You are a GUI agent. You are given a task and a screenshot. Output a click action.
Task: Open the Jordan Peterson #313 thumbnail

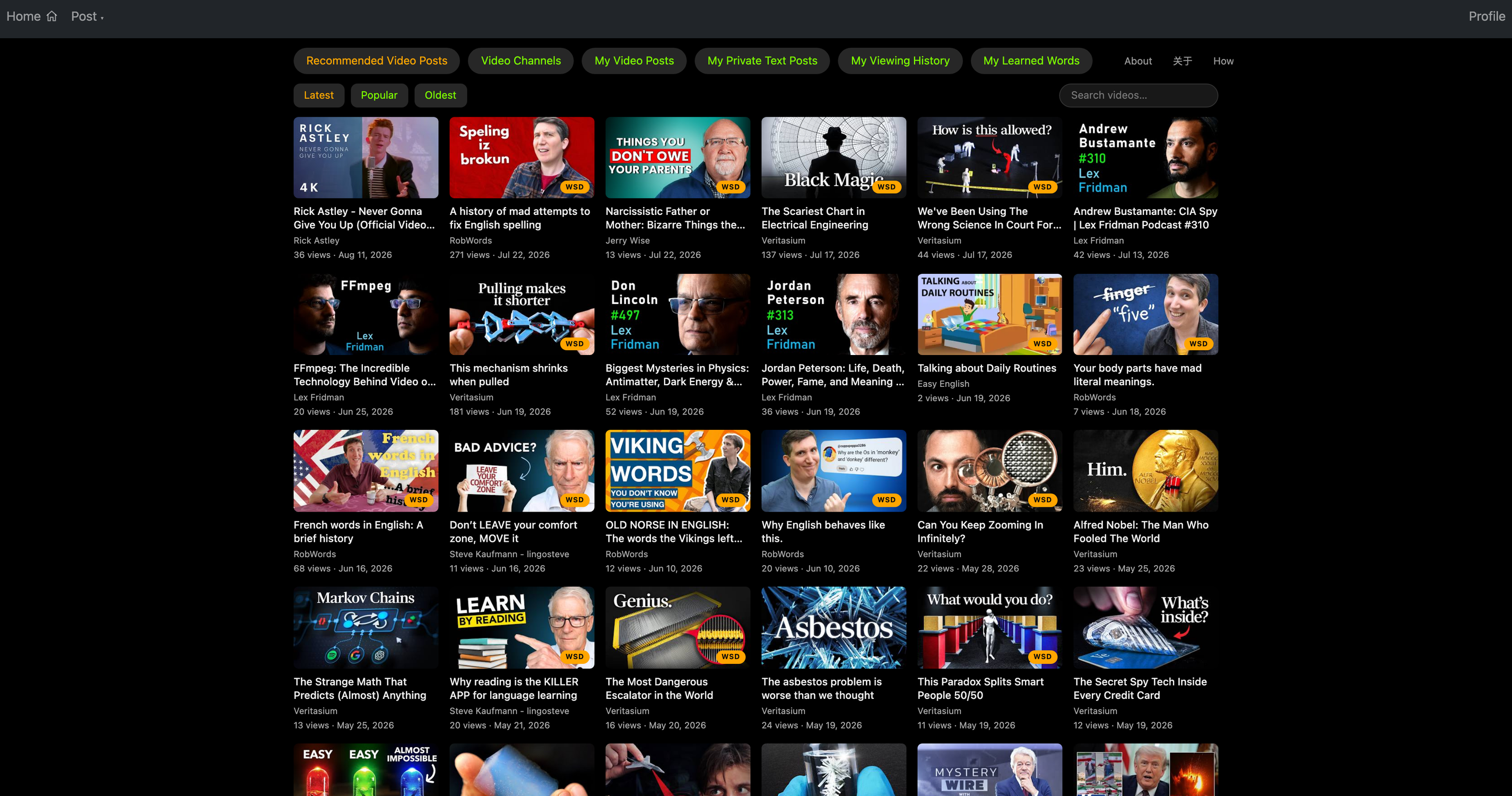pyautogui.click(x=833, y=314)
